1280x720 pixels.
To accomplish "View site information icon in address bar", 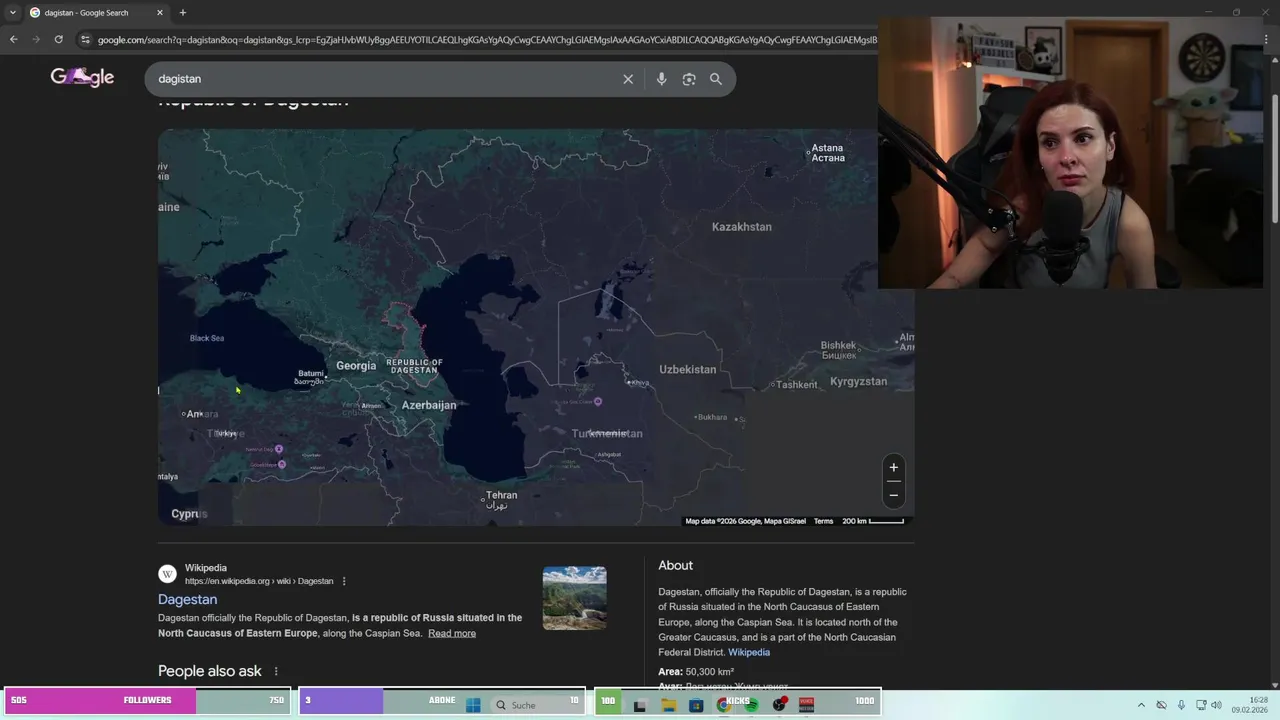I will click(85, 39).
